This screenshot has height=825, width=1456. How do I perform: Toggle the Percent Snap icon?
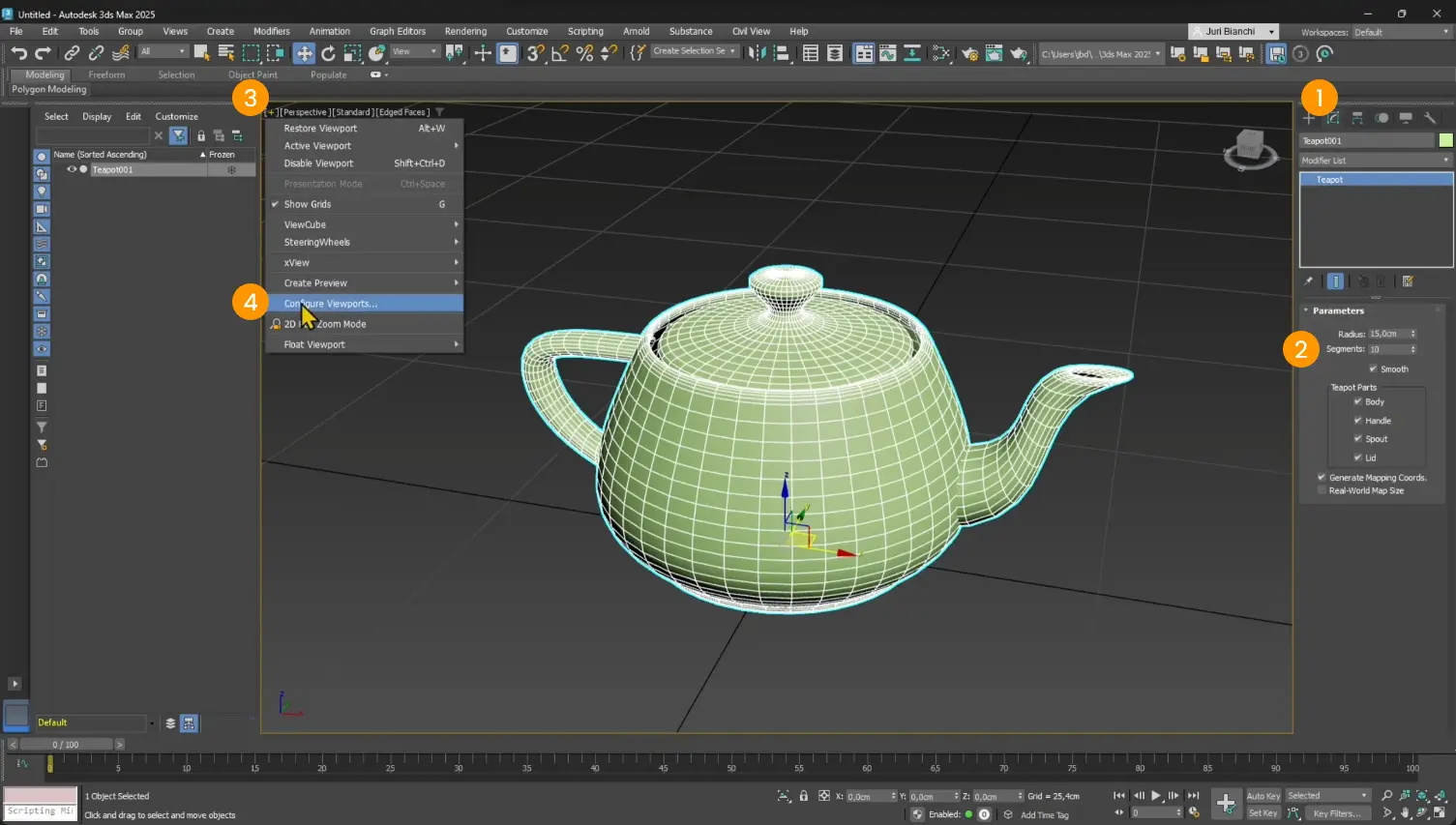coord(584,53)
